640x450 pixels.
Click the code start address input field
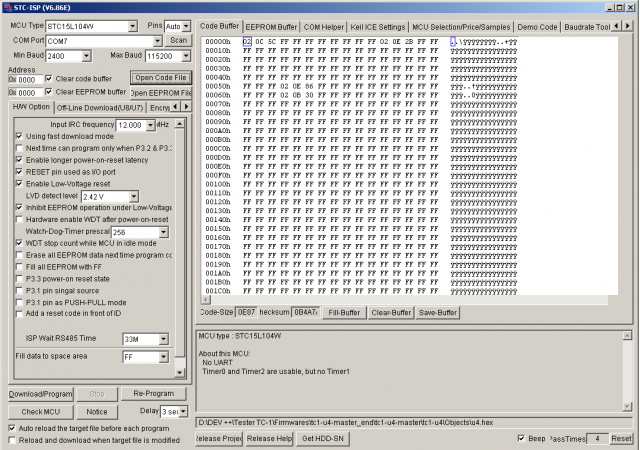tap(25, 80)
